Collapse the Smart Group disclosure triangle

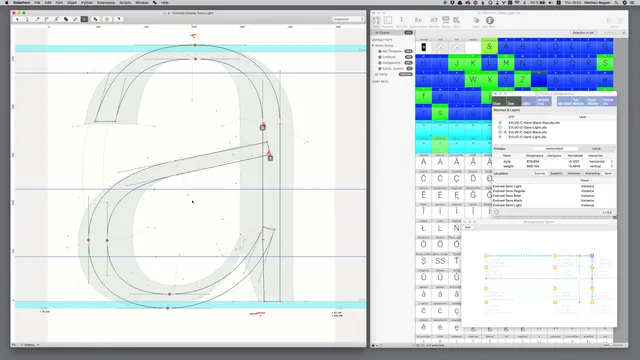point(373,46)
